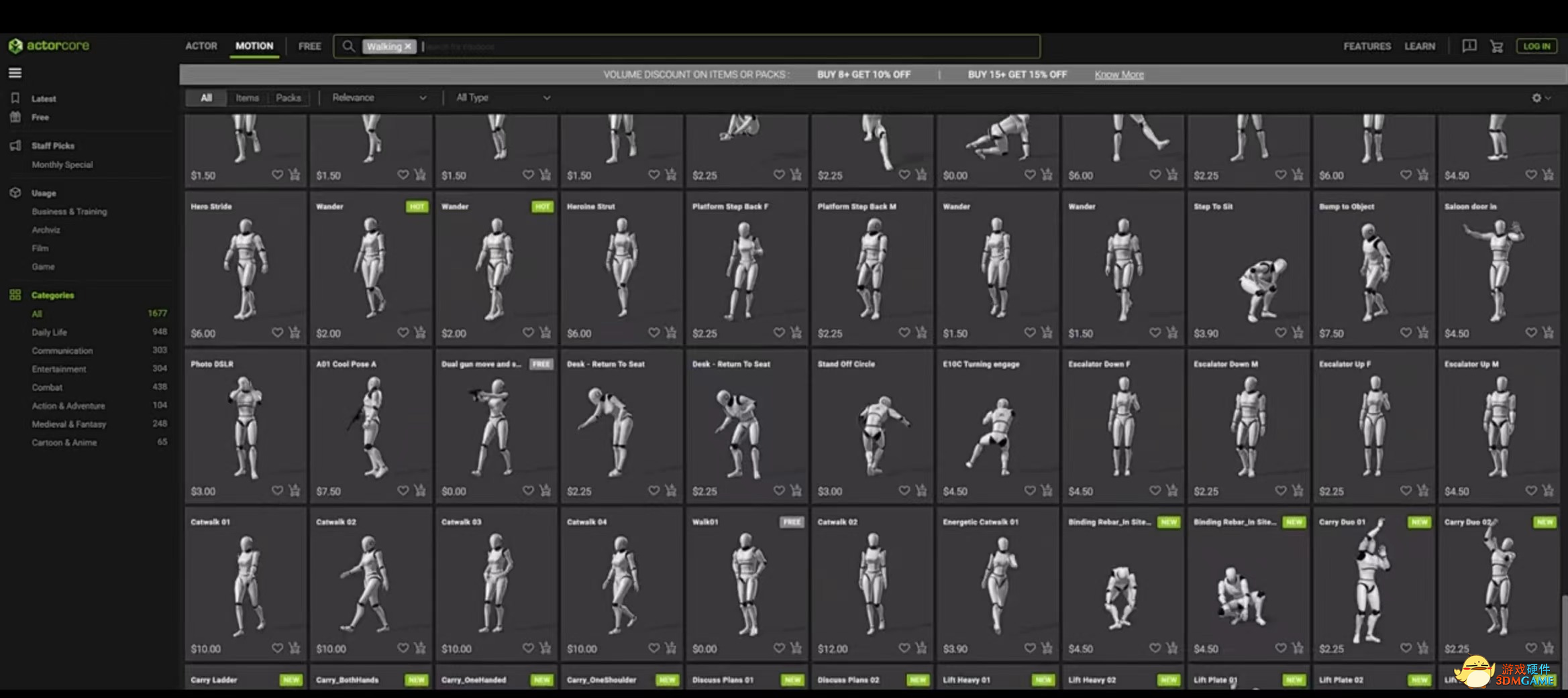Add Photo DSLR to cart
1568x698 pixels.
click(x=295, y=491)
